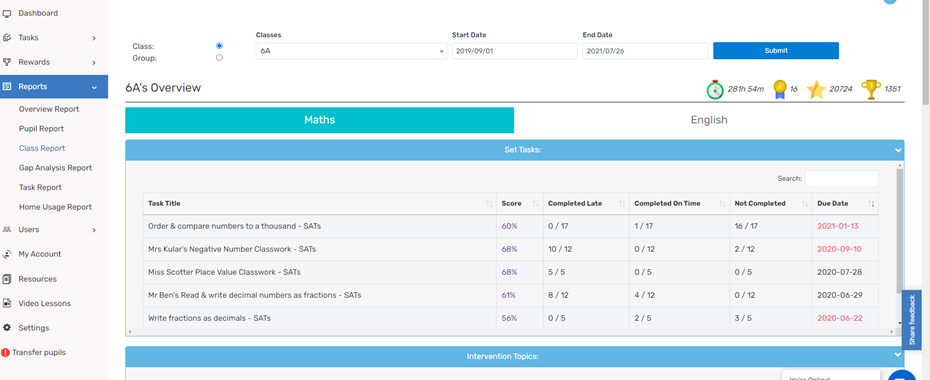
Task: Click due date 2020-09-10
Action: (839, 249)
